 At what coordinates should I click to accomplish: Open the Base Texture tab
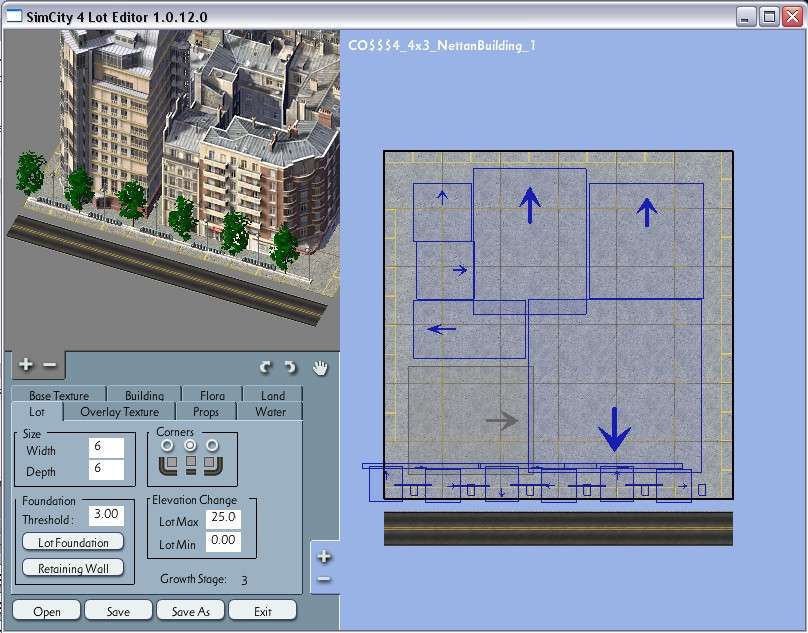pyautogui.click(x=59, y=395)
